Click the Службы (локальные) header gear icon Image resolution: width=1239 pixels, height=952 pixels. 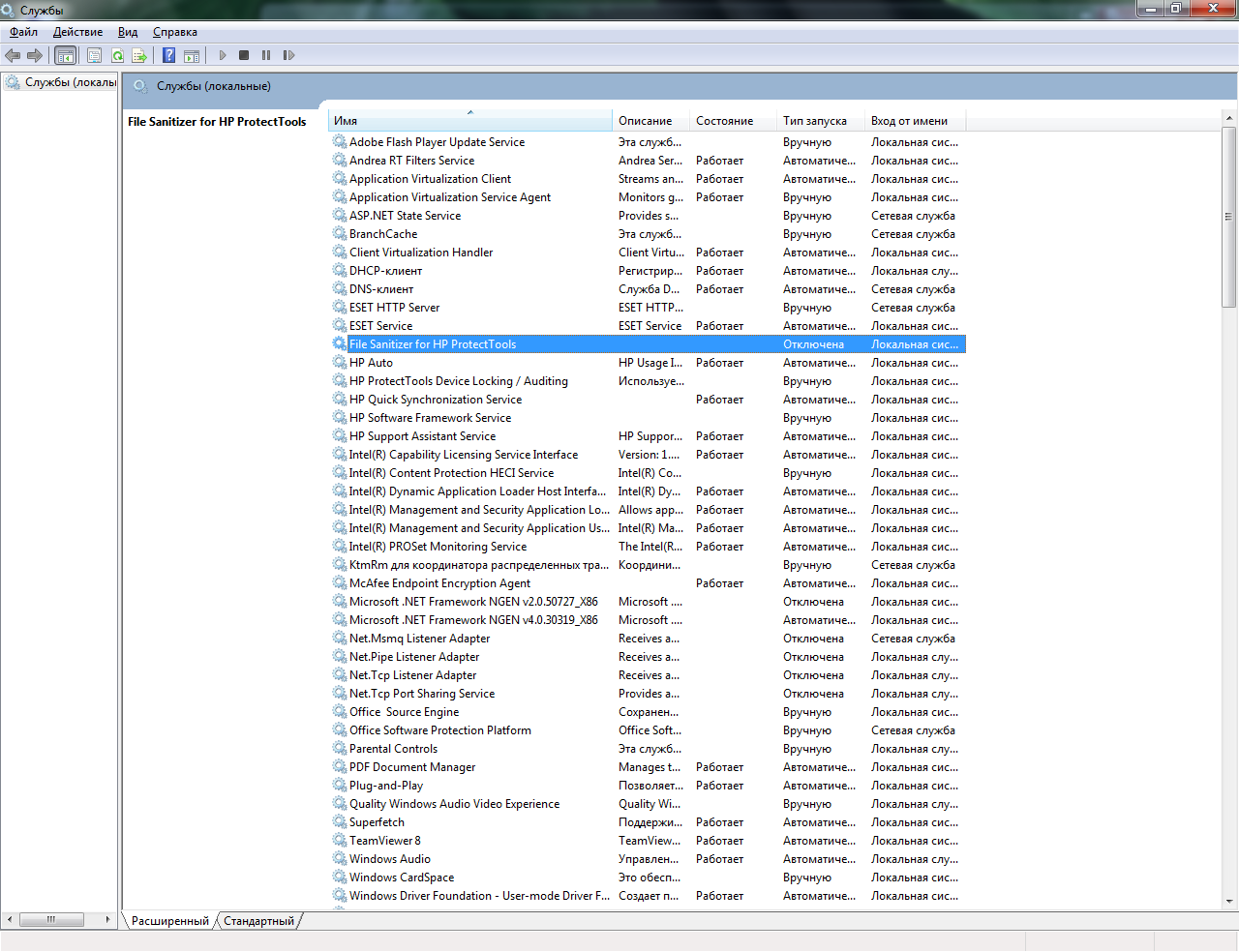pos(140,86)
